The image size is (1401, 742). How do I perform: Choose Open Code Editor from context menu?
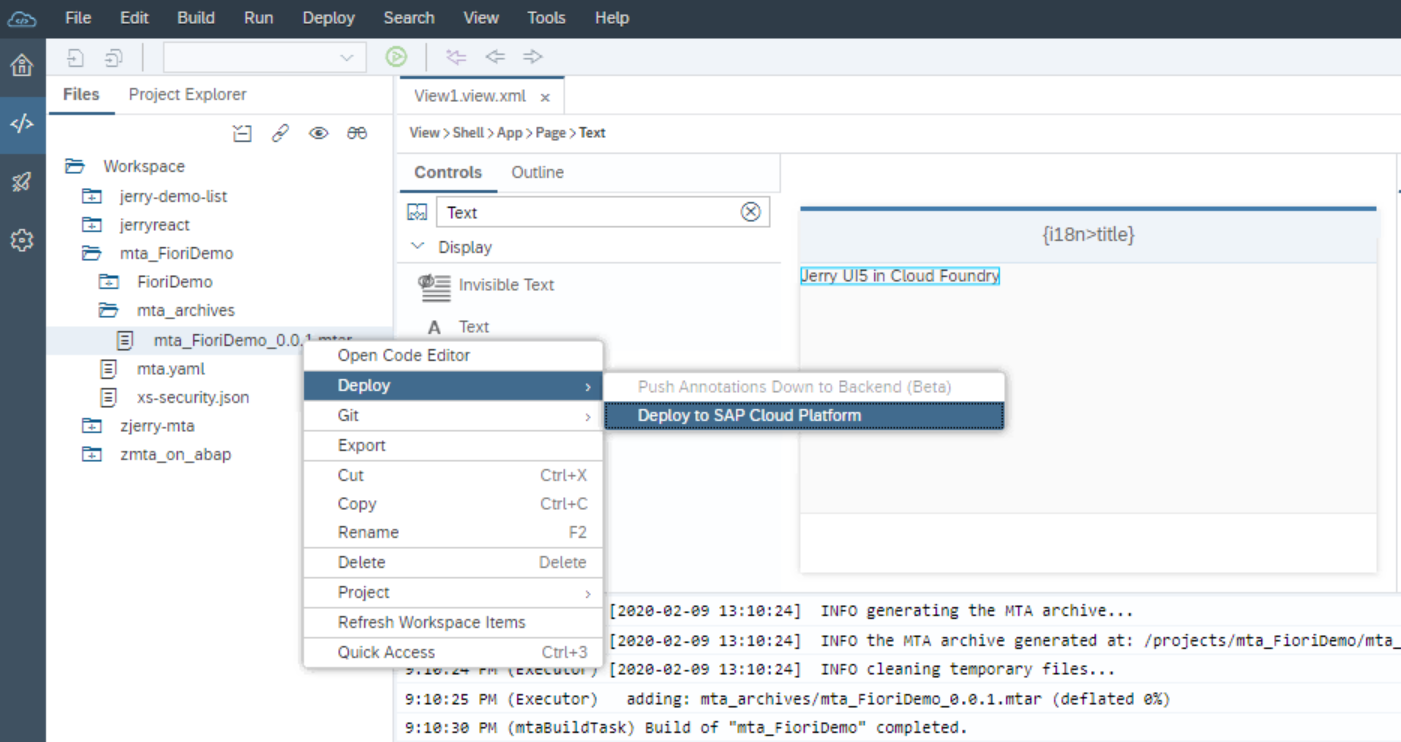point(453,356)
